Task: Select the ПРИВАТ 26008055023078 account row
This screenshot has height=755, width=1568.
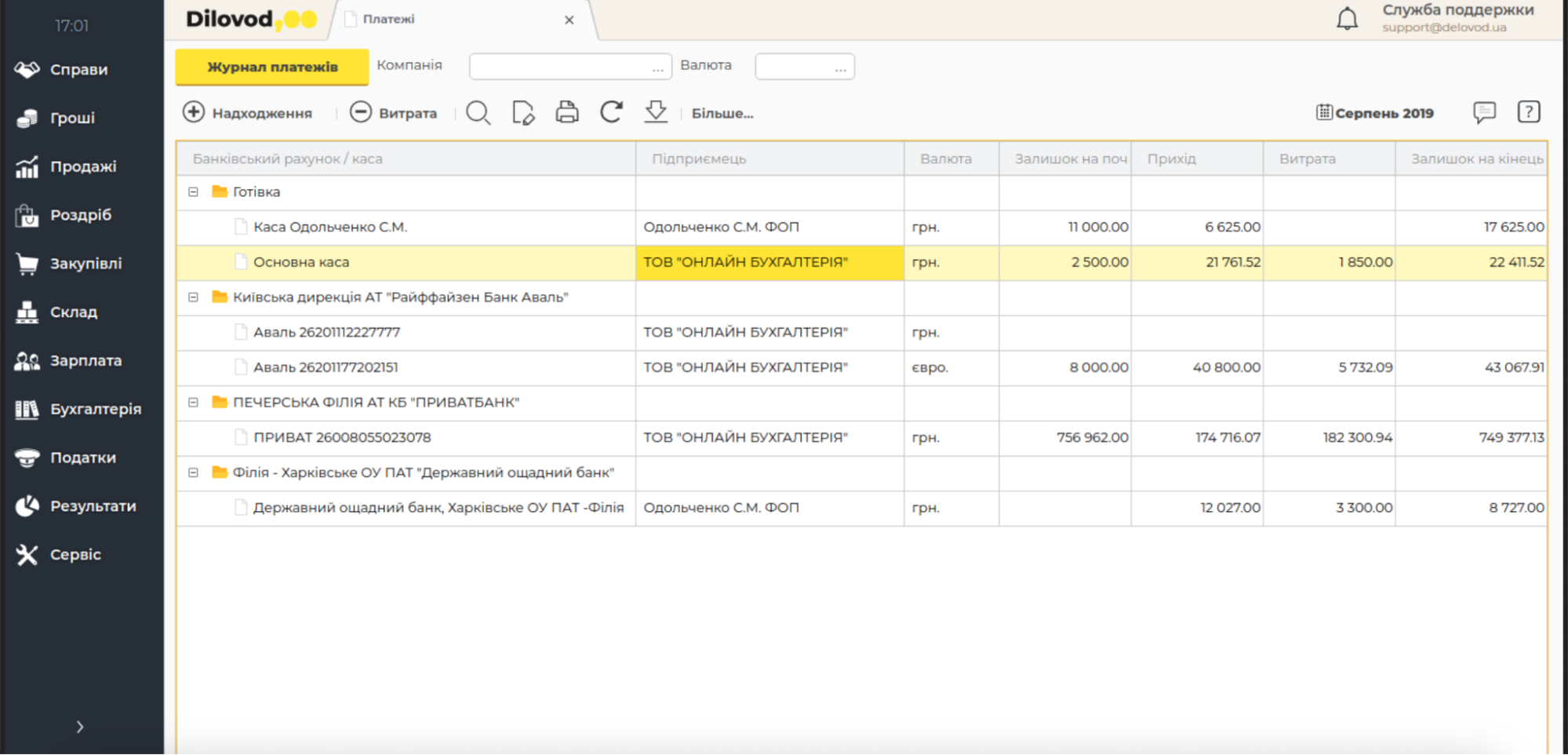Action: coord(861,438)
